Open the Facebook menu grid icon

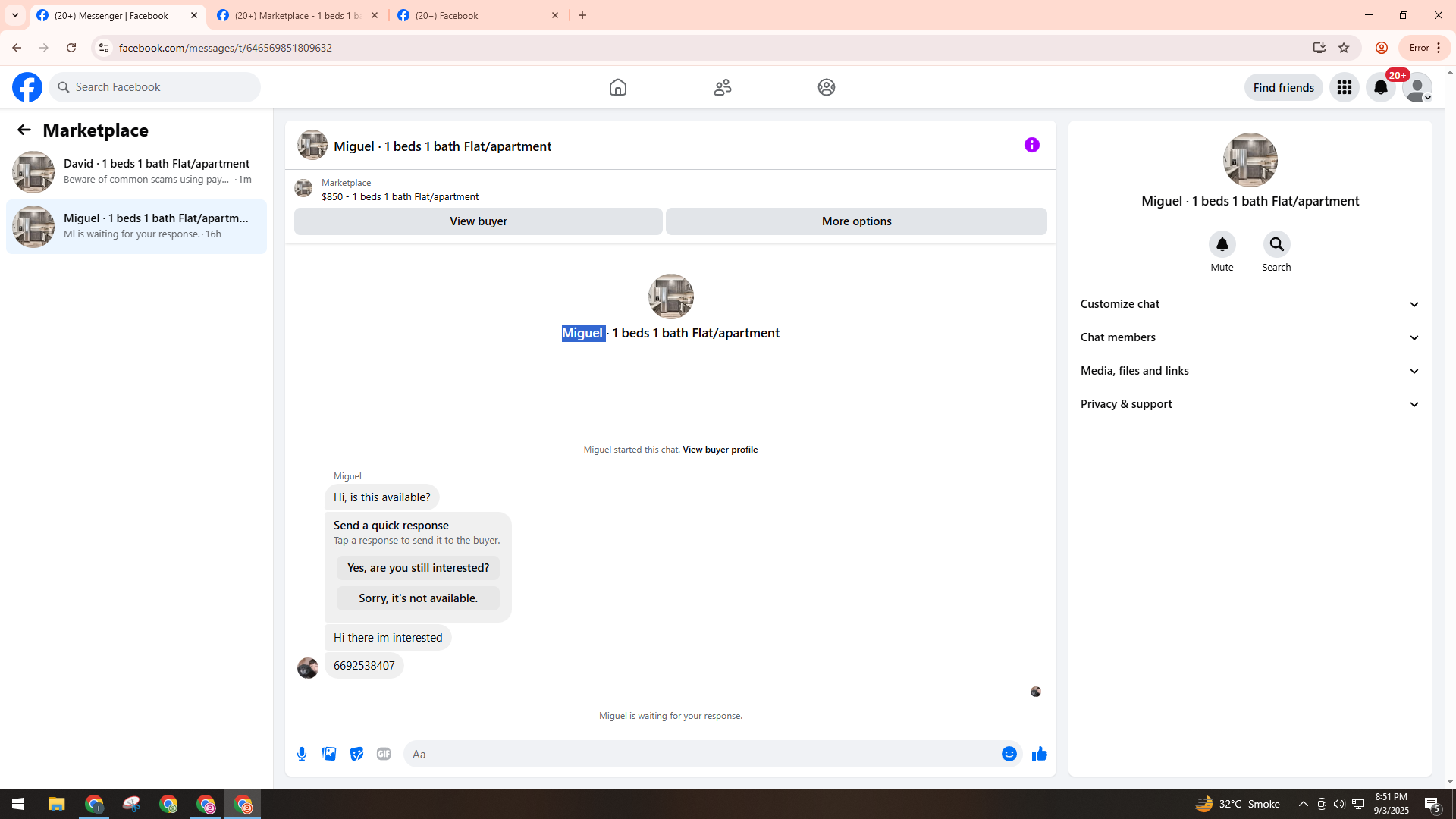click(1345, 87)
